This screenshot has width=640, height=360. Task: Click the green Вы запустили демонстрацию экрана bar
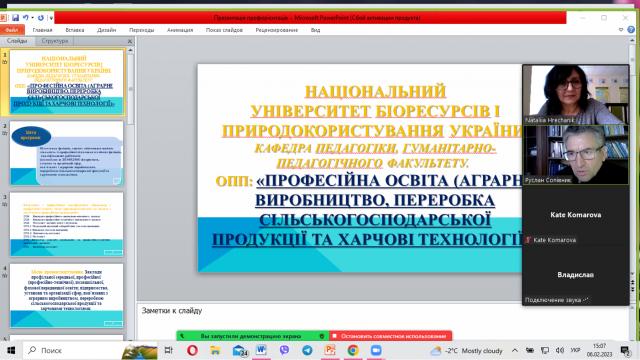(x=253, y=336)
